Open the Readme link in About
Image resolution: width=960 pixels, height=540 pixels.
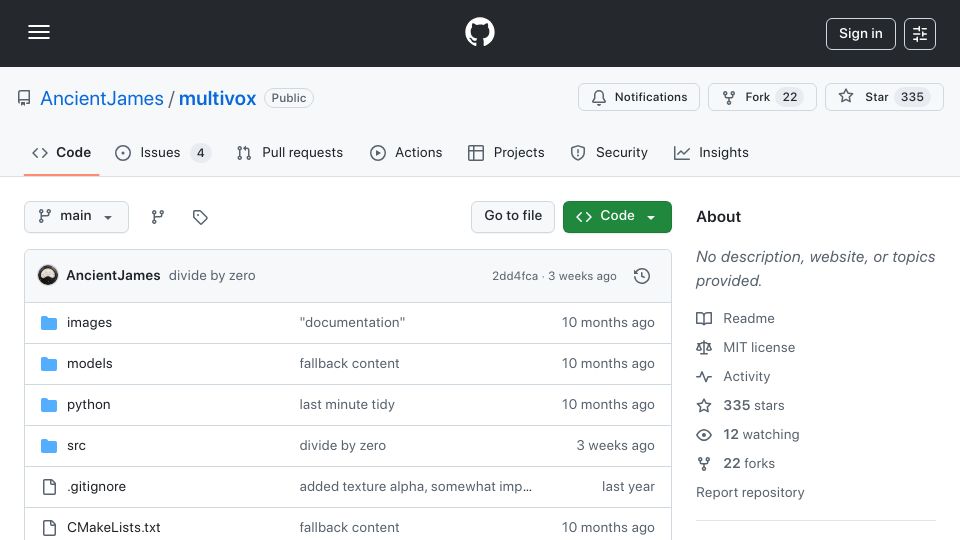click(x=749, y=318)
